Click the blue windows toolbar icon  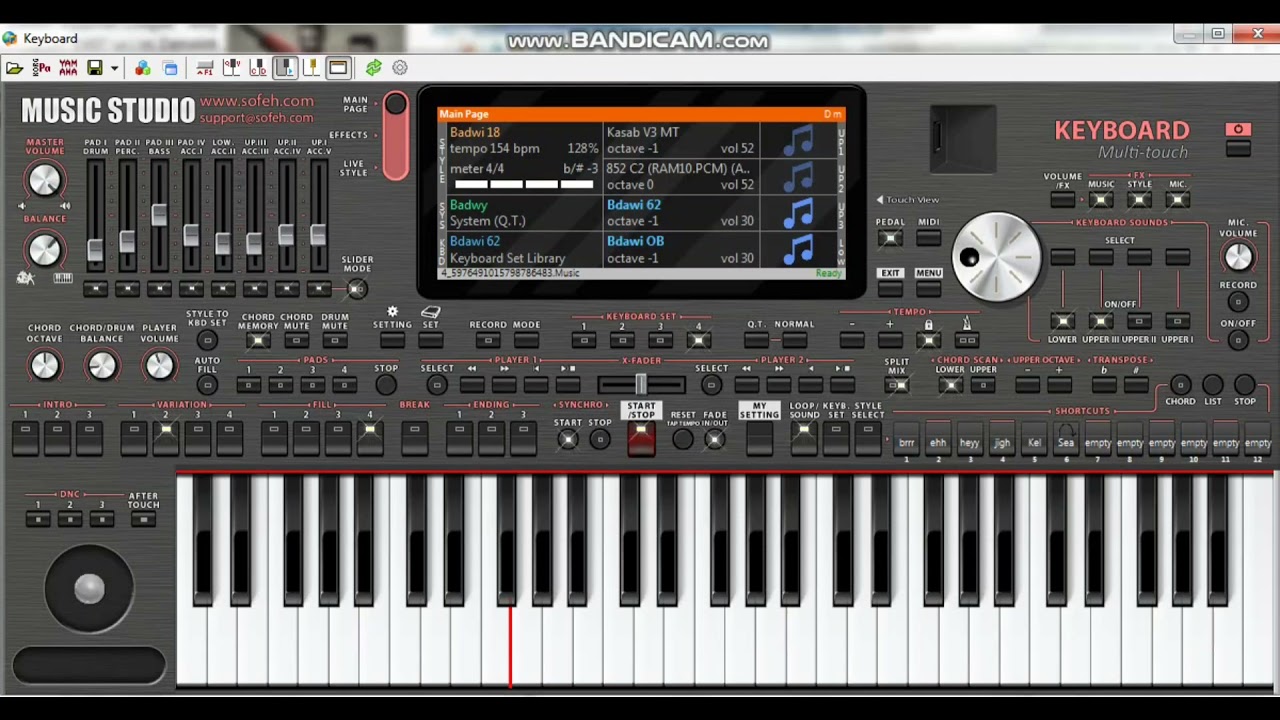[170, 68]
